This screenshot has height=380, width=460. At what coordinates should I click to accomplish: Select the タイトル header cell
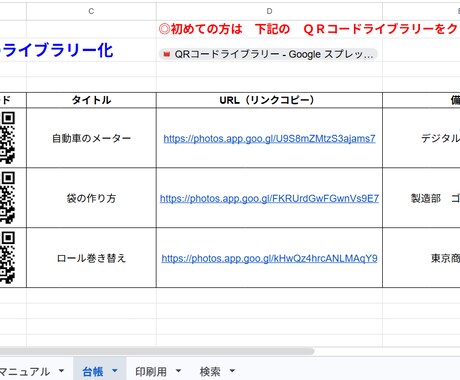pyautogui.click(x=91, y=100)
